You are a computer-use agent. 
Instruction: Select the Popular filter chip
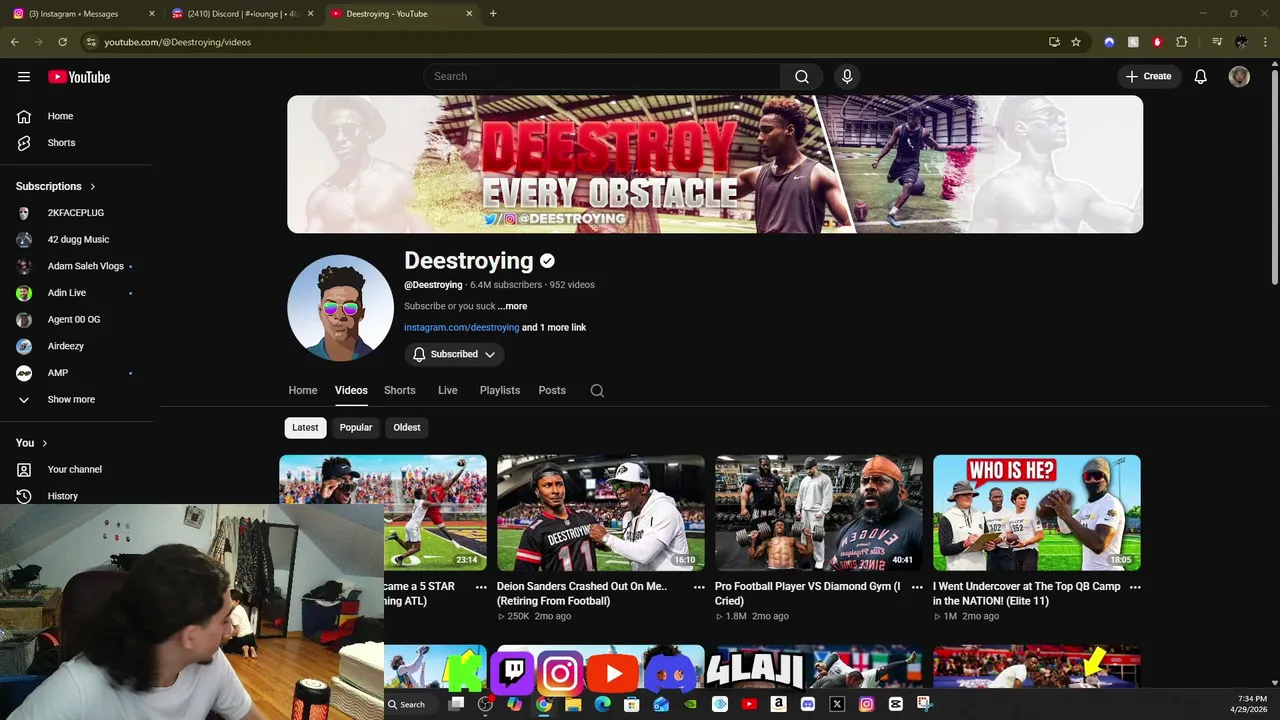[356, 427]
